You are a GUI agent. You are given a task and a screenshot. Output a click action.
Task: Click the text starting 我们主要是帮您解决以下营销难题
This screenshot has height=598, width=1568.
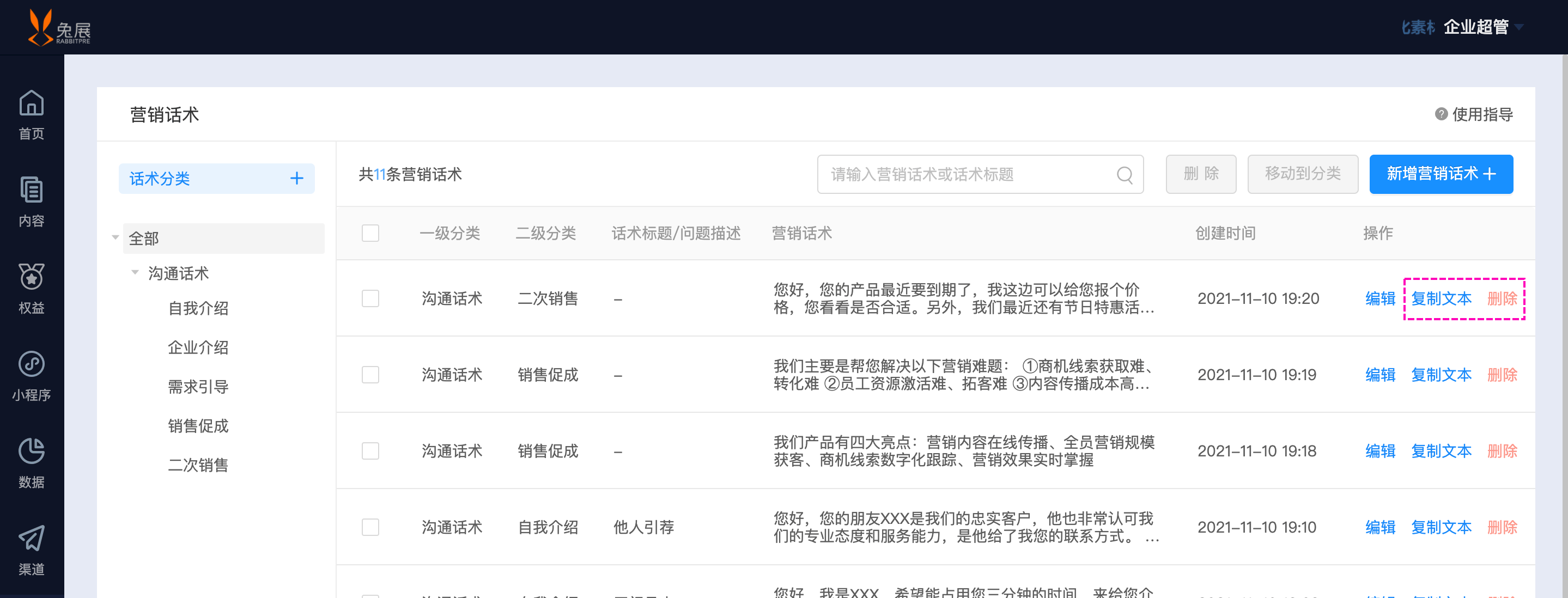point(964,375)
